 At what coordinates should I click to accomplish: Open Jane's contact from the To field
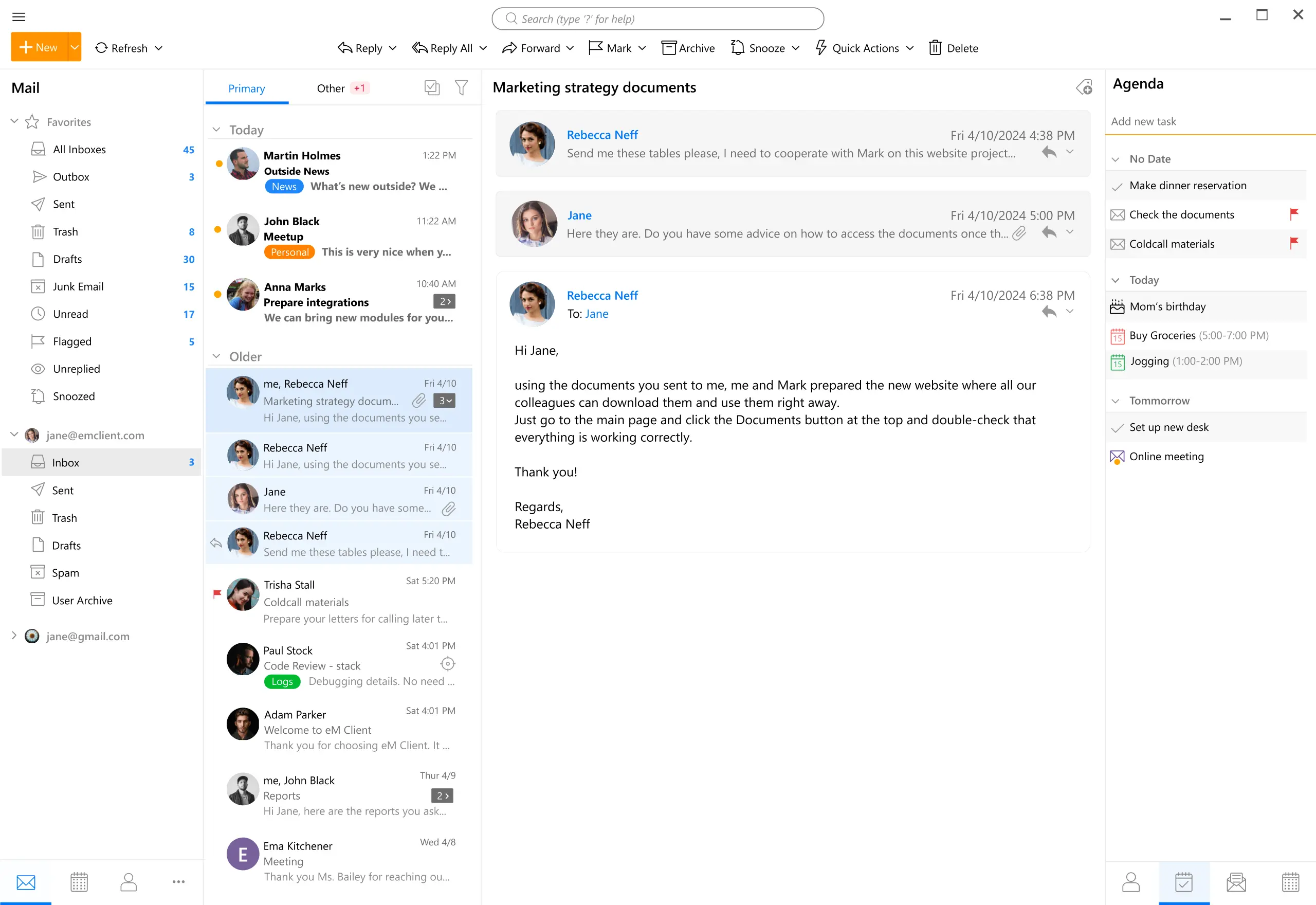[596, 314]
